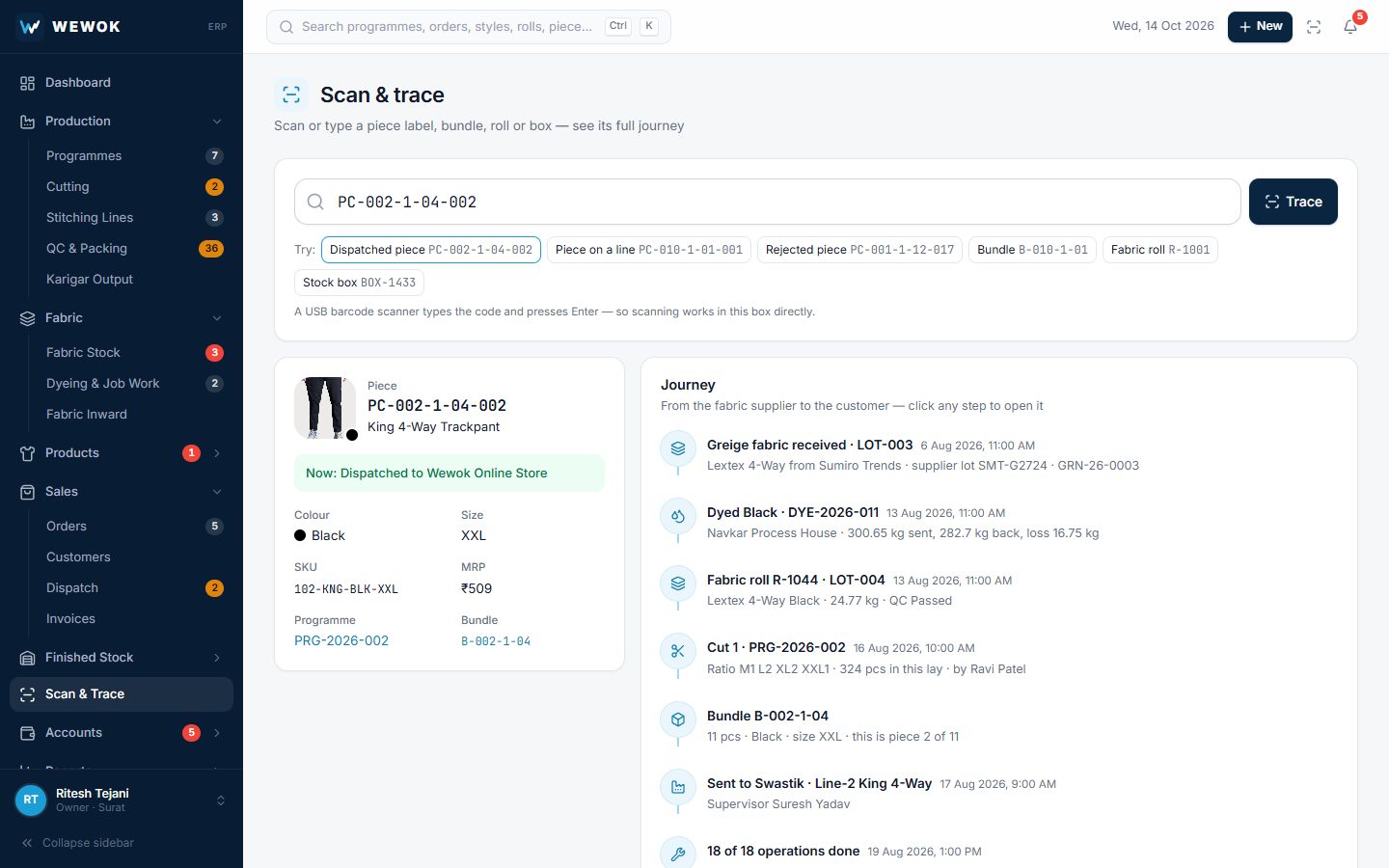
Task: Focus the piece code trace input
Action: (768, 202)
